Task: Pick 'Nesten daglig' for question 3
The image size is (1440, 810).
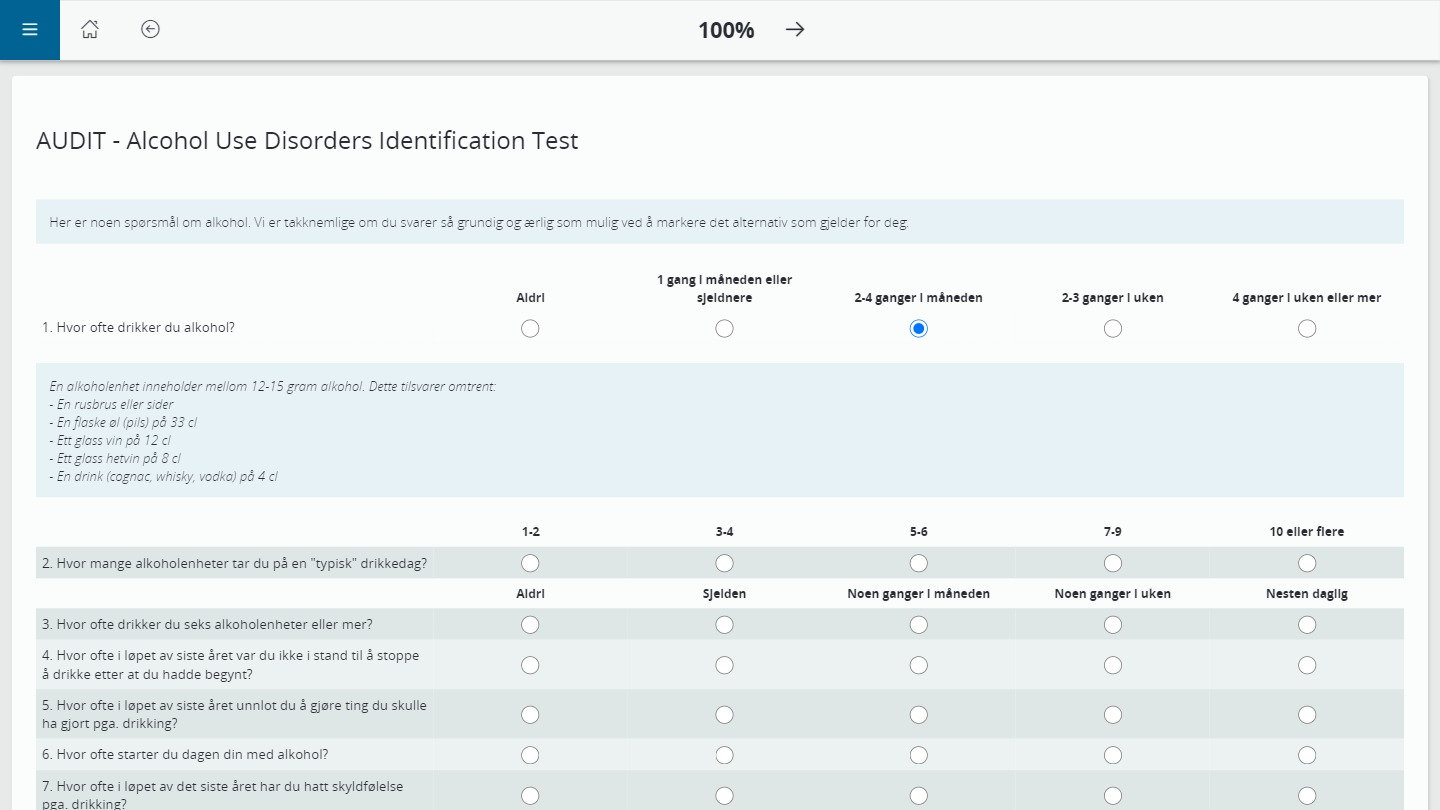Action: tap(1306, 625)
